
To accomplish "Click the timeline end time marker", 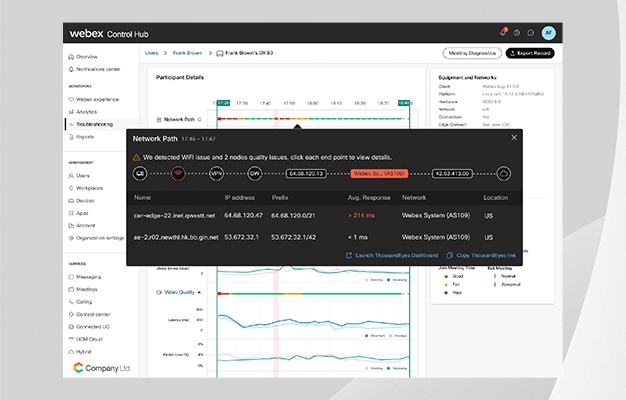I will tap(404, 103).
